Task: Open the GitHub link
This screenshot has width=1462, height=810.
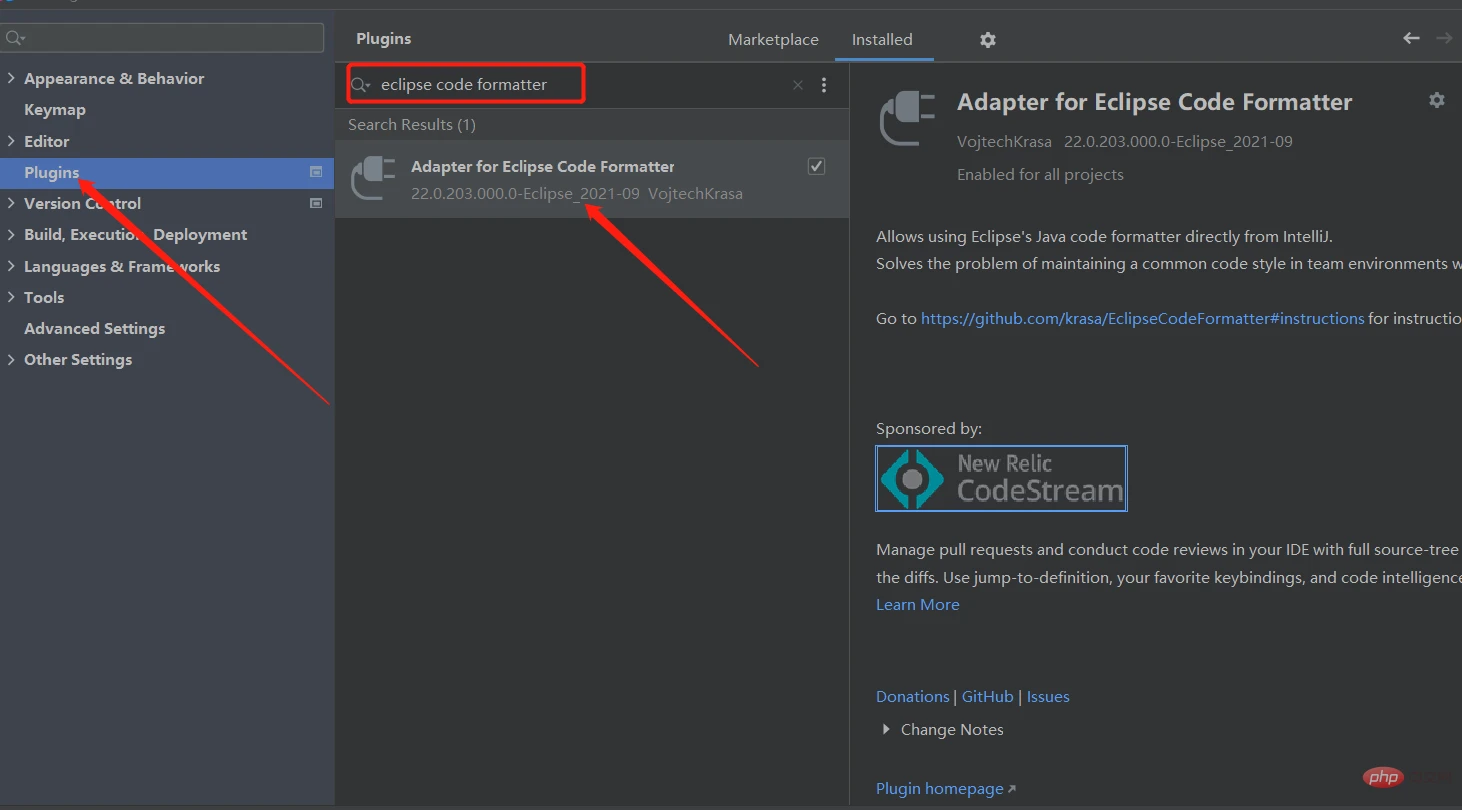Action: [987, 696]
